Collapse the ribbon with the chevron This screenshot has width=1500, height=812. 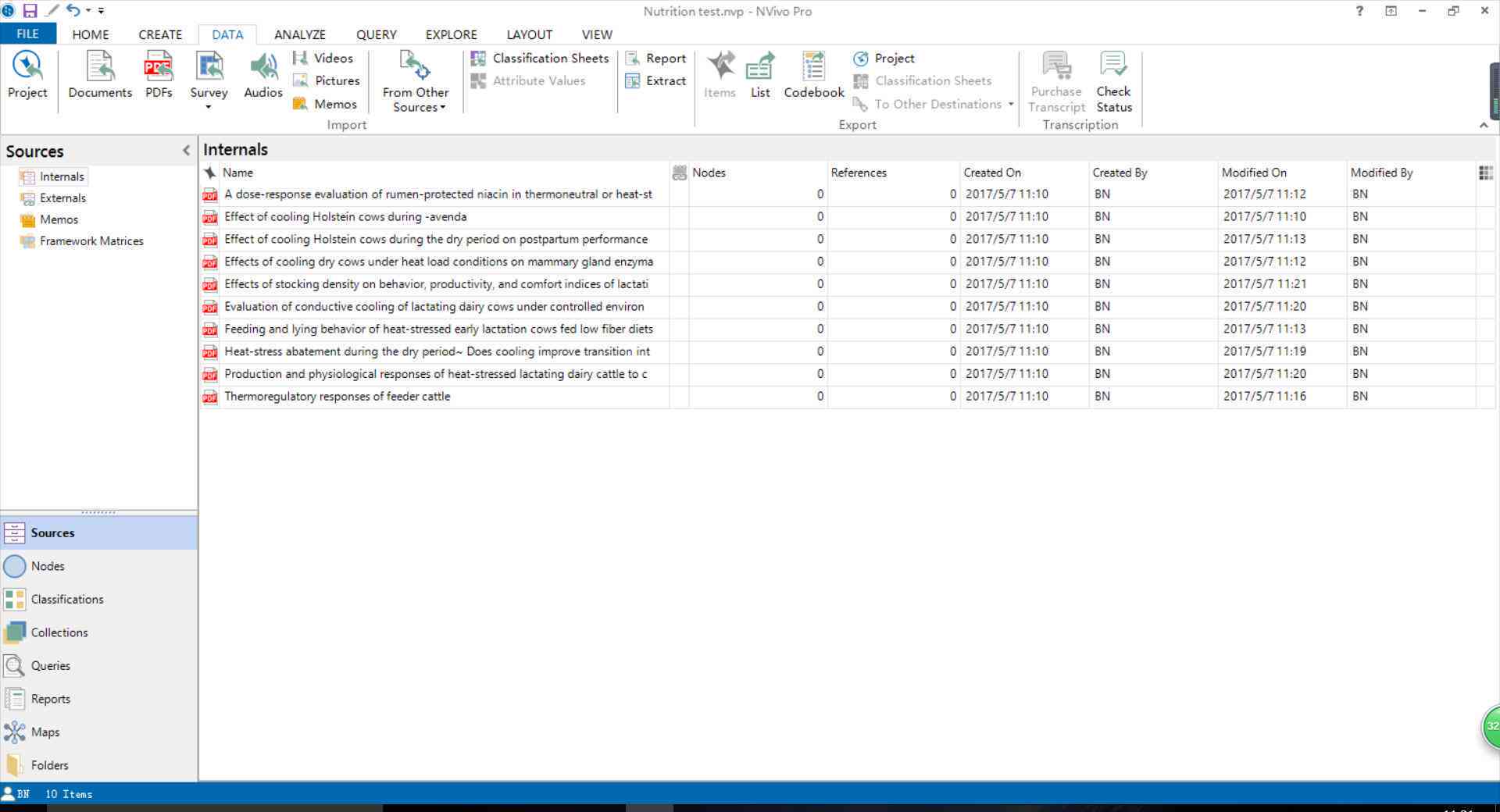(x=1484, y=125)
